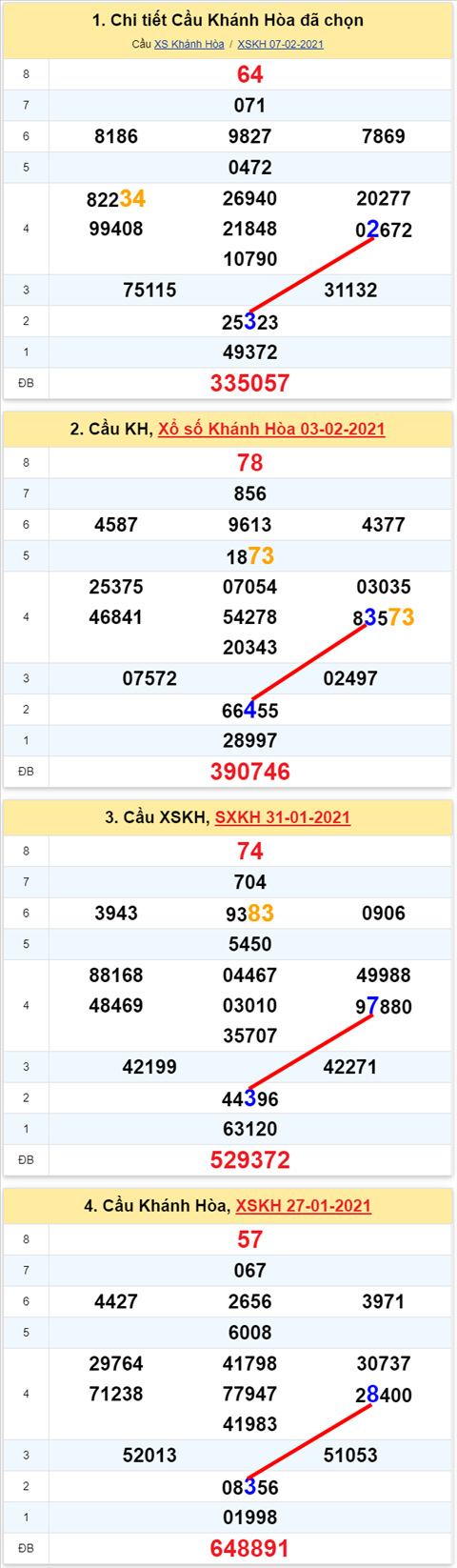Click number 99408
The height and width of the screenshot is (1568, 457).
(x=116, y=229)
